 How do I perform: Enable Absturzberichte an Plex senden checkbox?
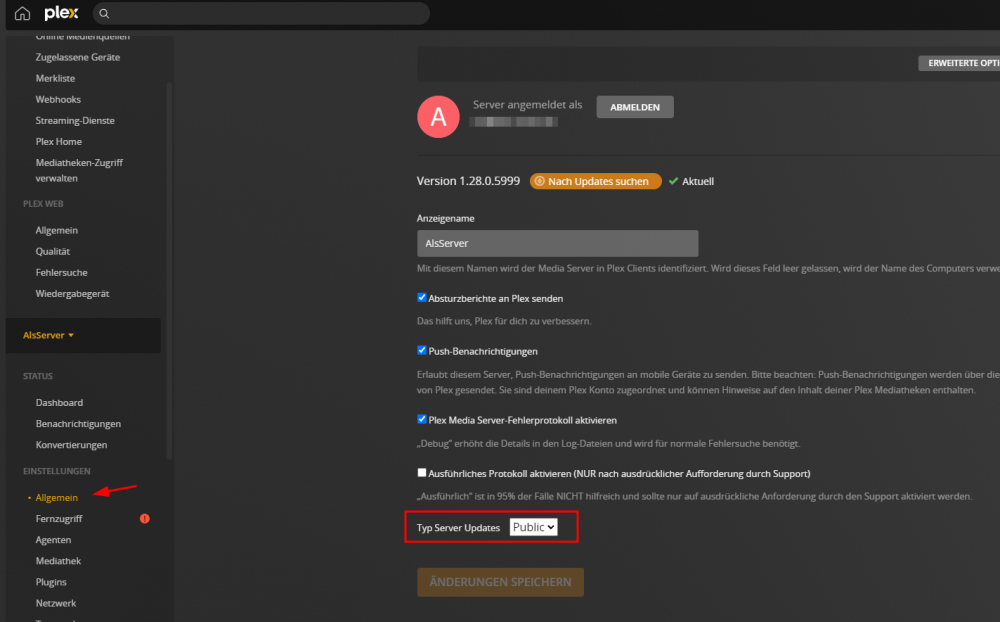(422, 297)
